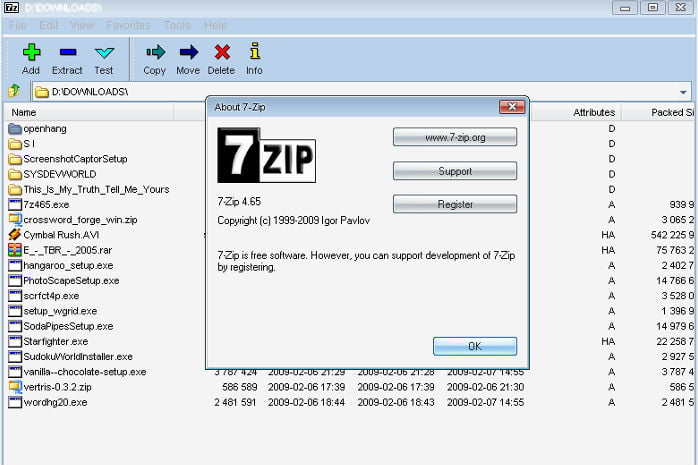Viewport: 698px width, 465px height.
Task: Click the Support button
Action: click(x=455, y=171)
